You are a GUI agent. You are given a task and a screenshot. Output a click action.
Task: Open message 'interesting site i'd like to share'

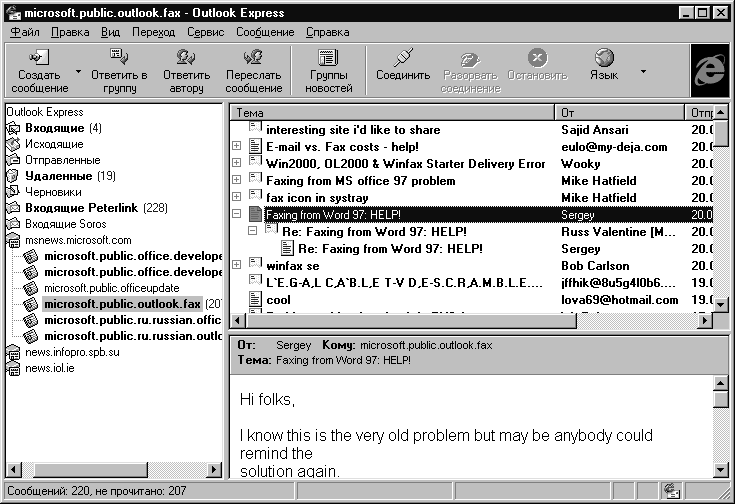click(353, 130)
